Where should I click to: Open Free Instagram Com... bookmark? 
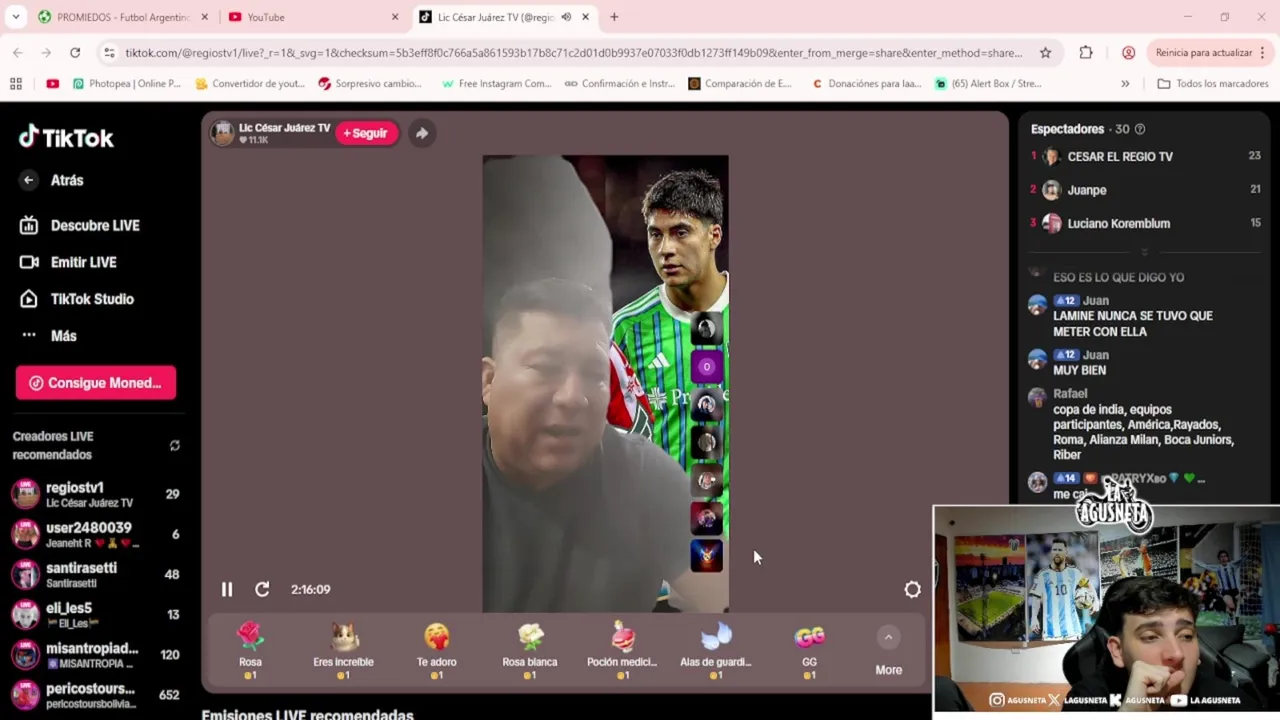coord(497,84)
